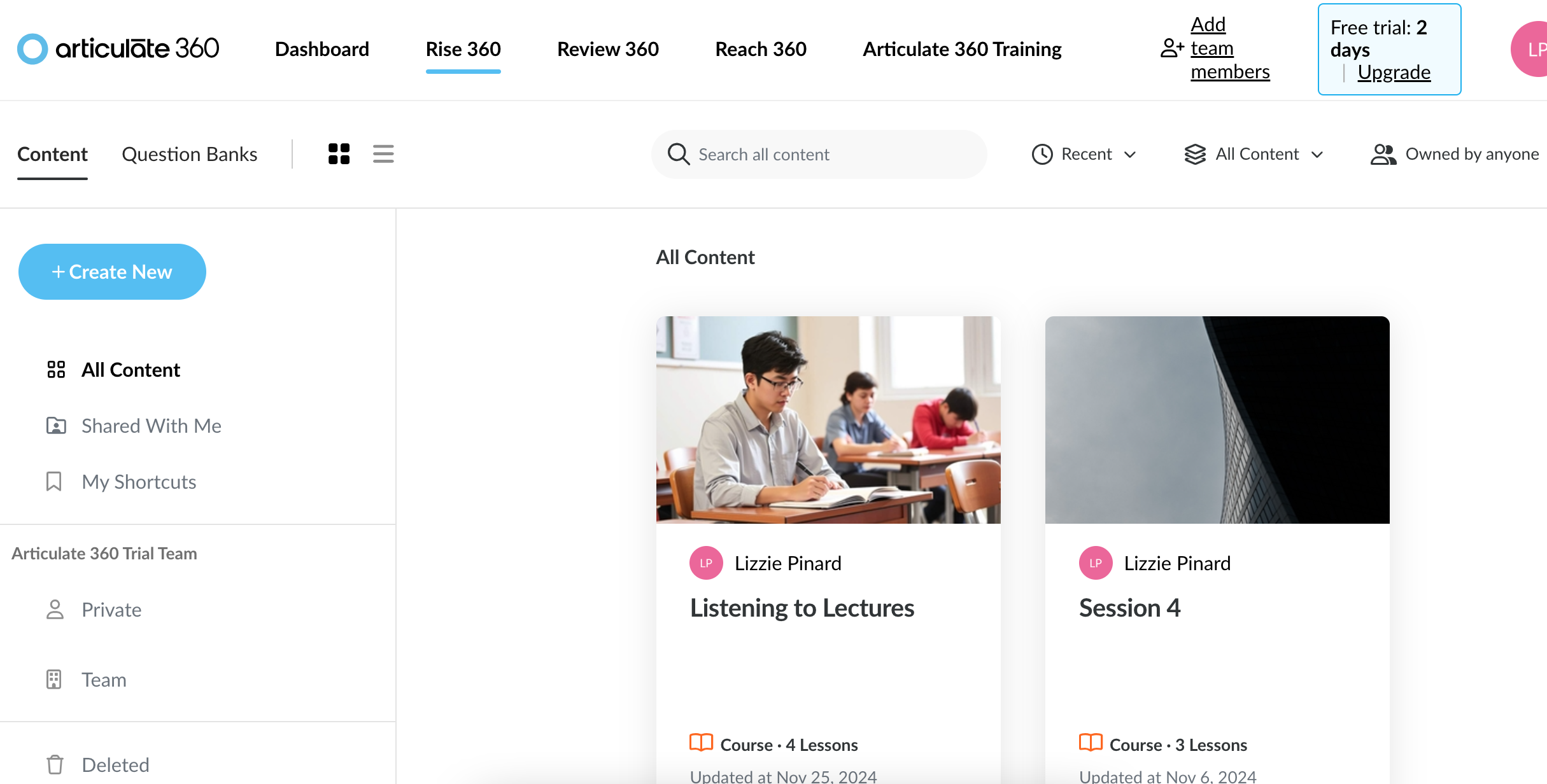Screen dimensions: 1547x784
Task: Click the Create New button
Action: [x=112, y=272]
